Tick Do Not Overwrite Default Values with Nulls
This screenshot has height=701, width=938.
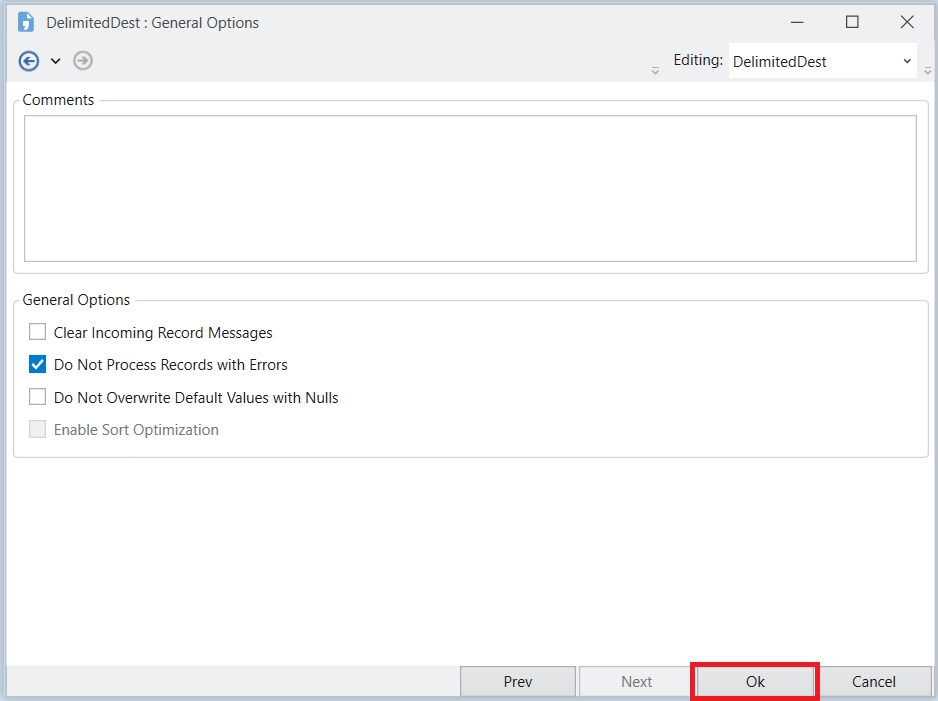38,397
